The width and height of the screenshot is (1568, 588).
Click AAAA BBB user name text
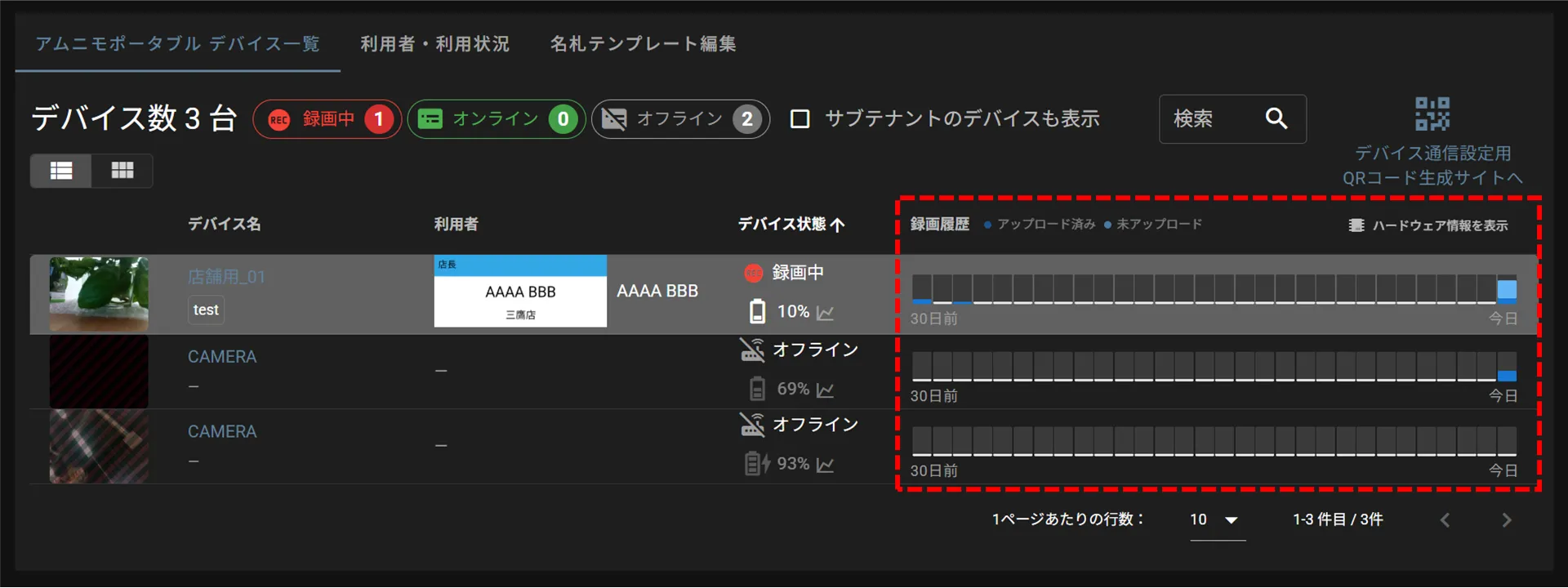point(657,291)
